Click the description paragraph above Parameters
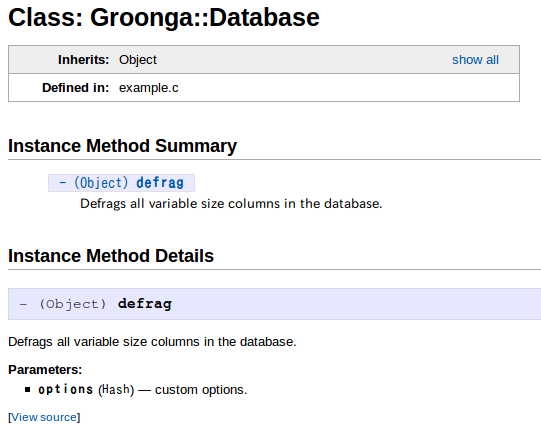This screenshot has width=541, height=439. pos(152,342)
